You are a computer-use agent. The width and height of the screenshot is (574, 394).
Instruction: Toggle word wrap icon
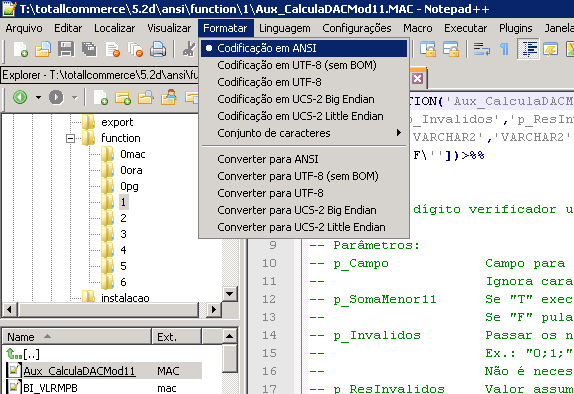tap(481, 49)
